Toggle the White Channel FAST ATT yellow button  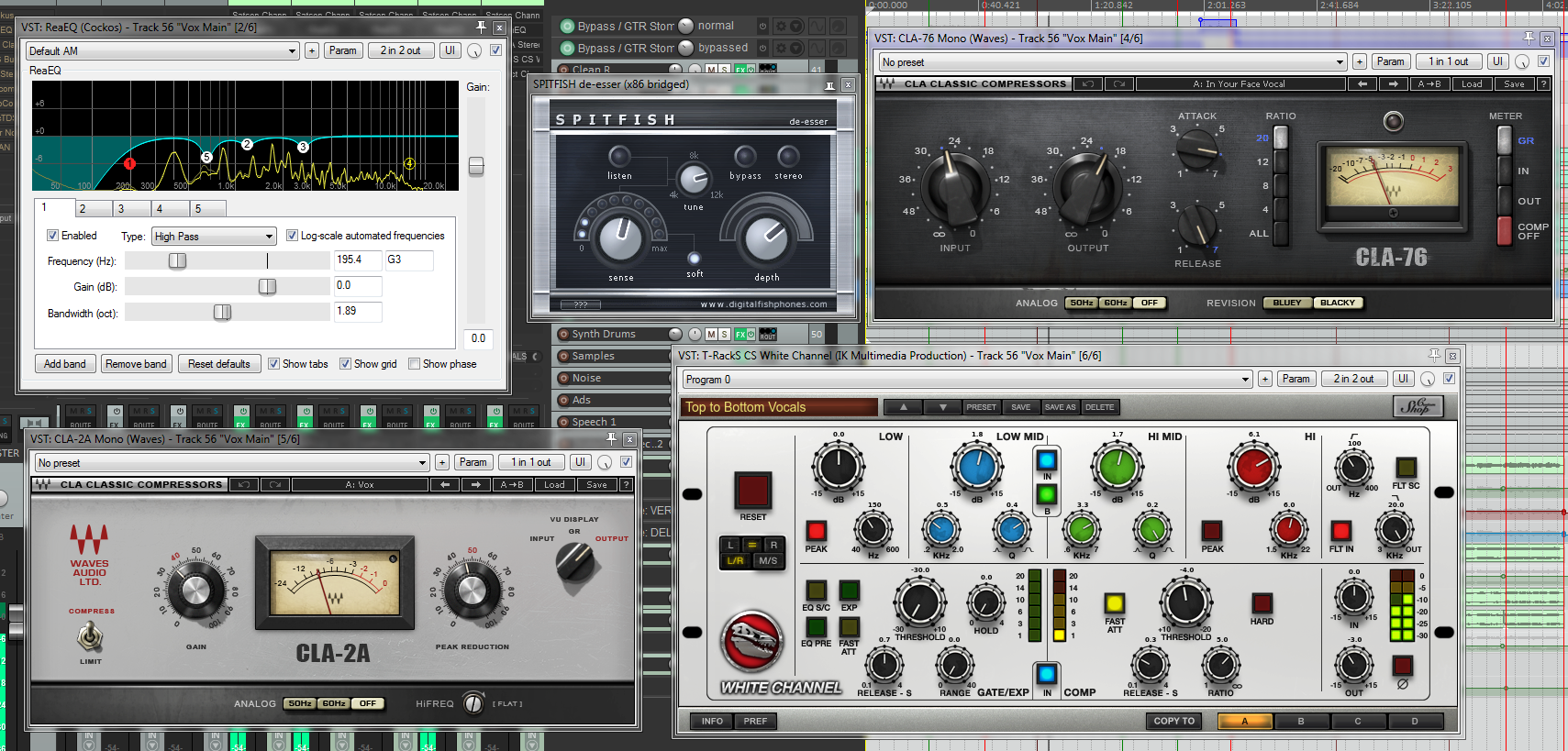1114,602
